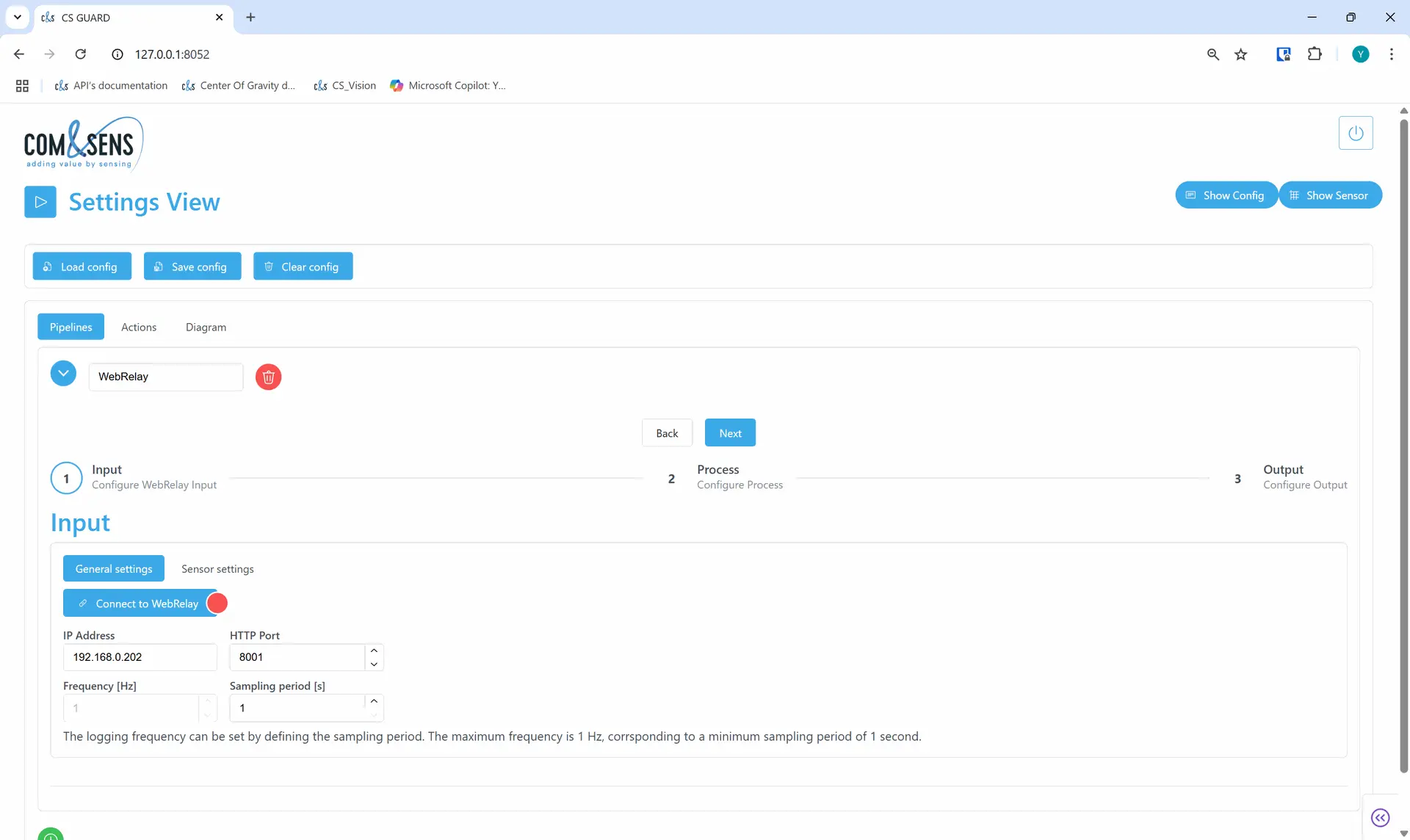
Task: Open browser extensions puzzle icon
Action: (x=1315, y=54)
